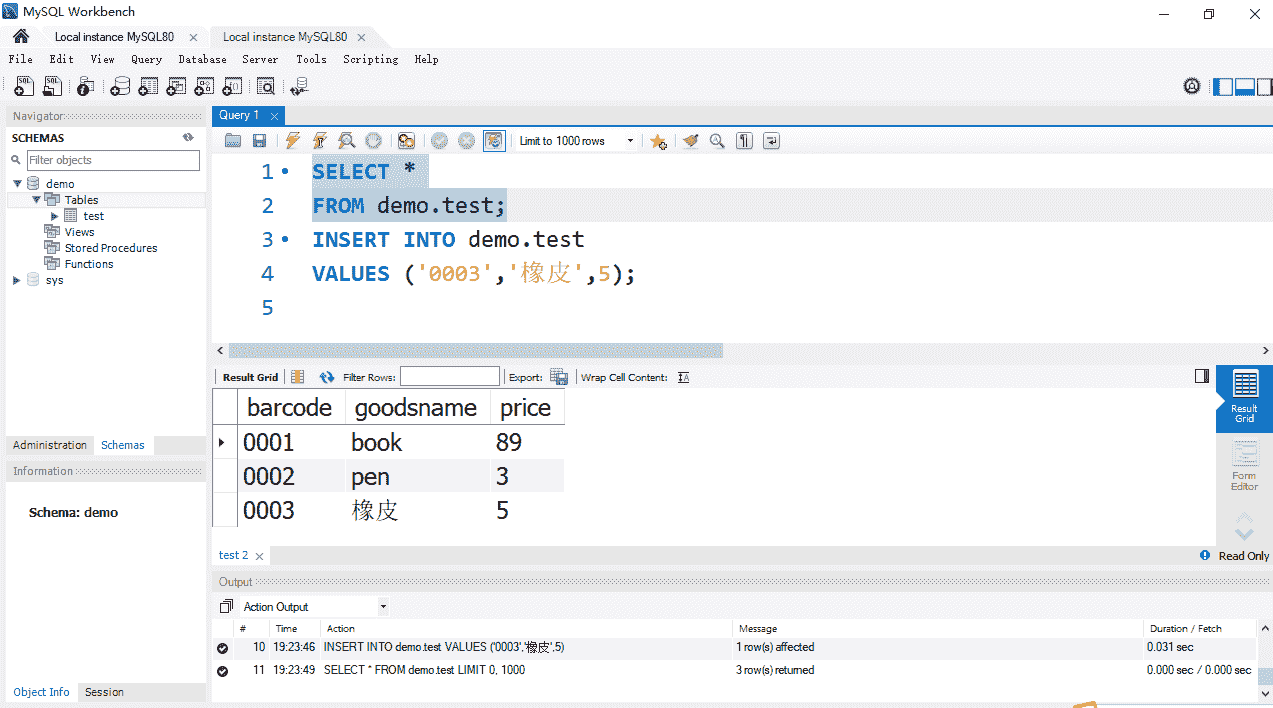Click the Commit transaction icon

tap(439, 141)
